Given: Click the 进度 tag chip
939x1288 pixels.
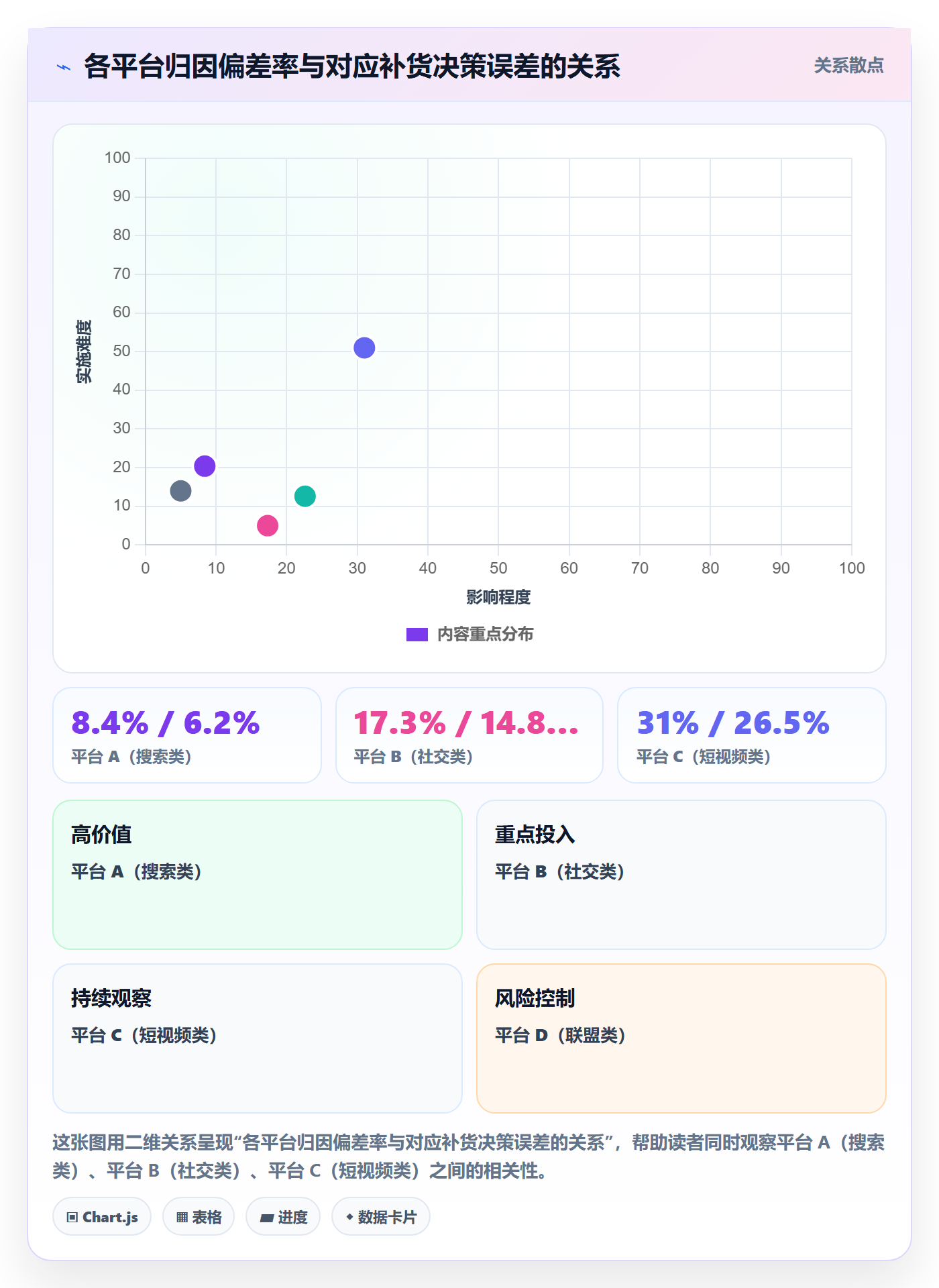Looking at the screenshot, I should [283, 1216].
